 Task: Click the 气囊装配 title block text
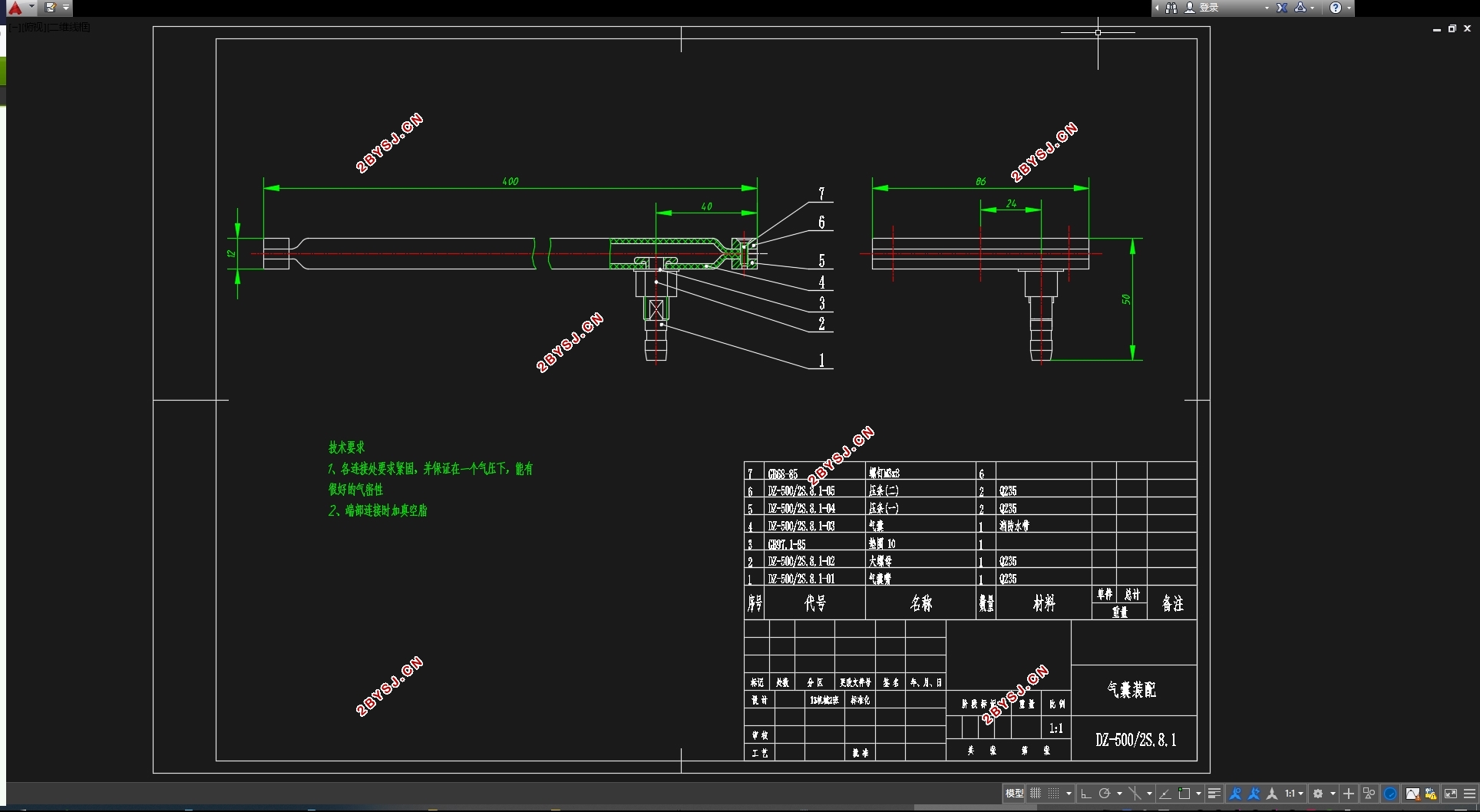[1131, 689]
